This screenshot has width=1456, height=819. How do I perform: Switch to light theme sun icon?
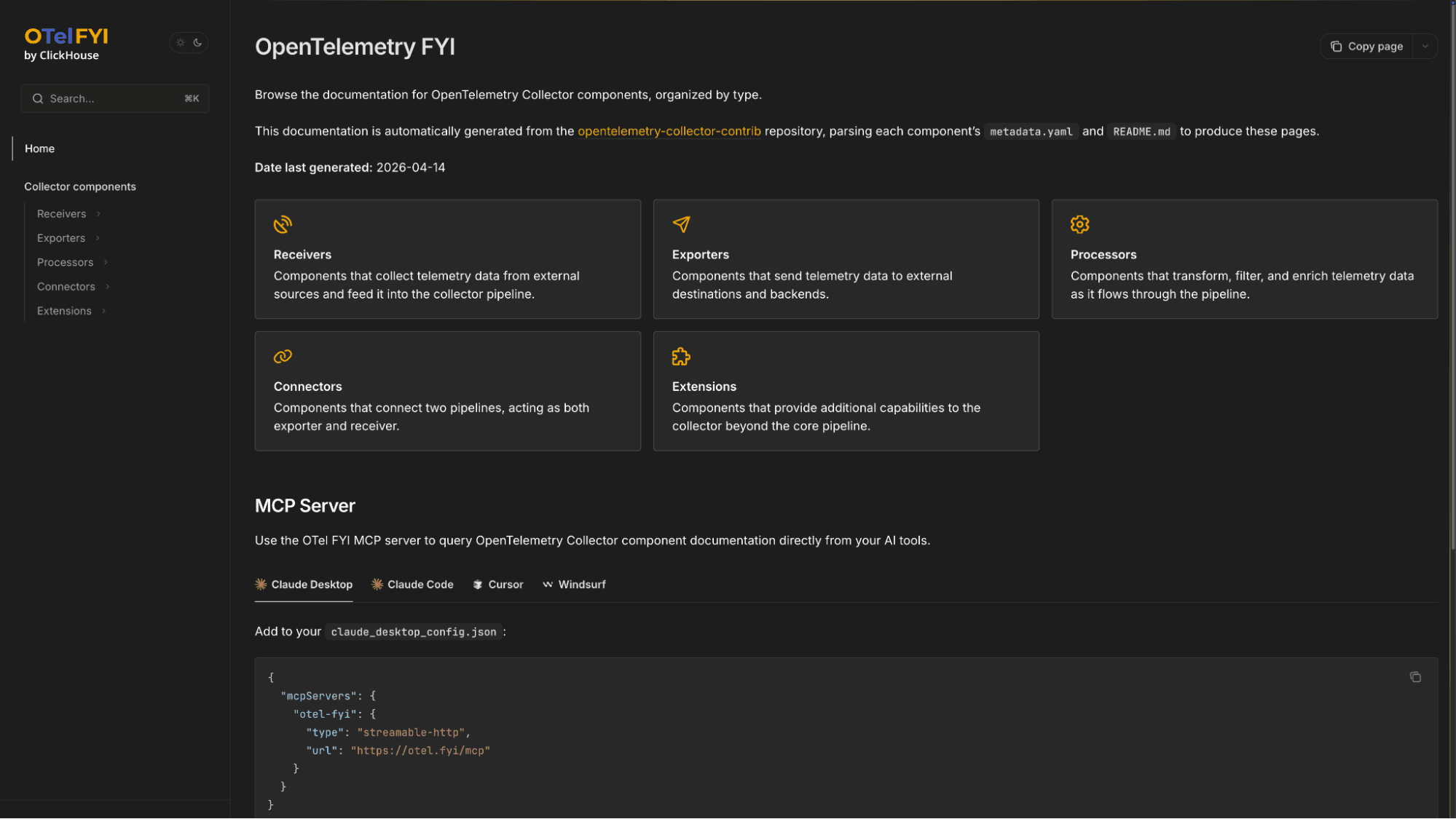181,43
